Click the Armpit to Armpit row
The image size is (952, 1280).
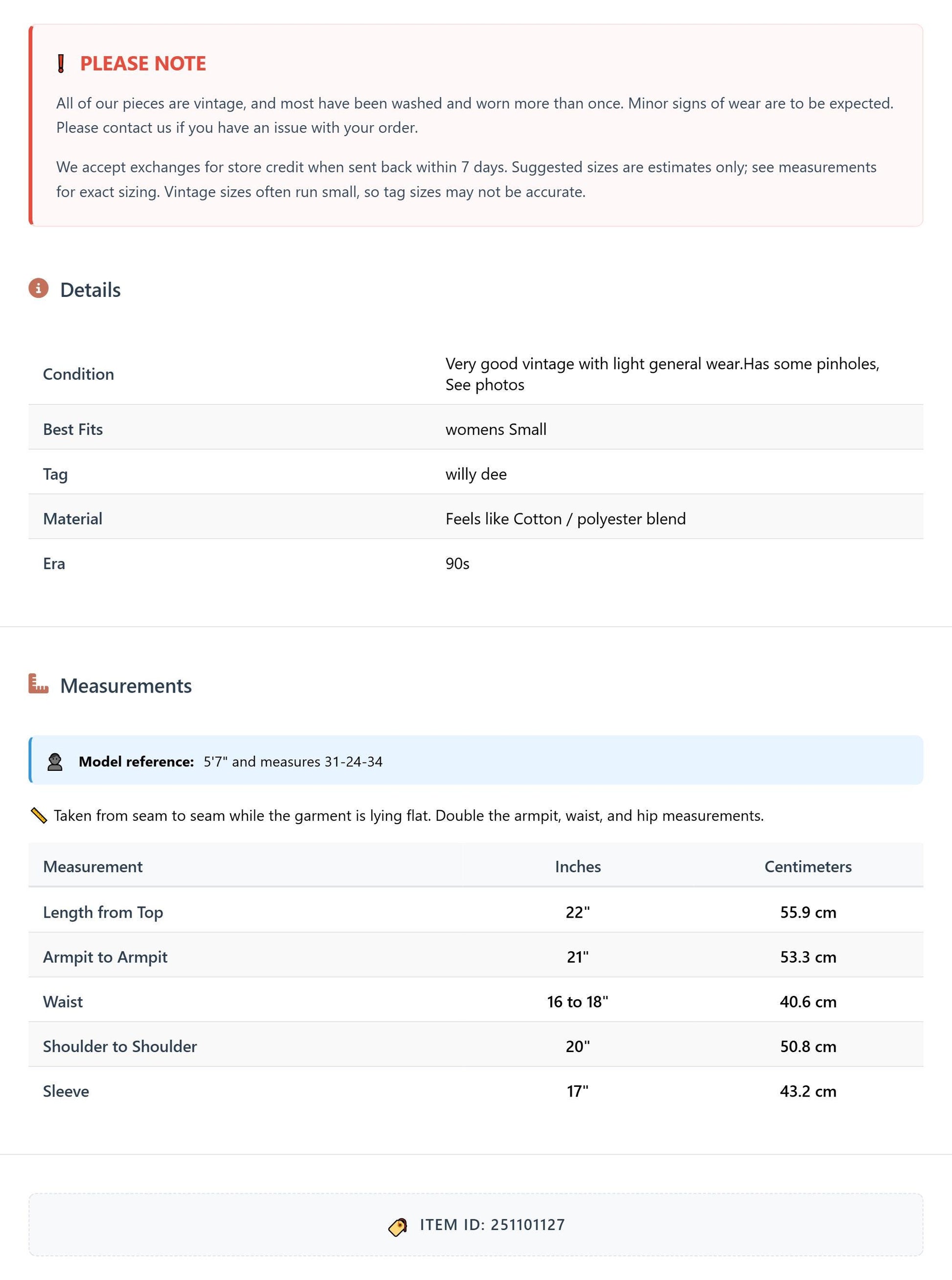476,957
